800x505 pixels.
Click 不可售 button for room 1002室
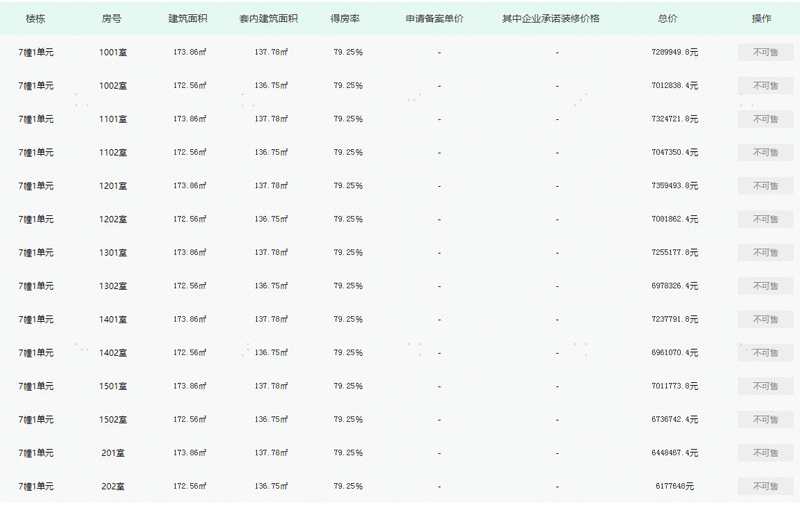click(765, 86)
